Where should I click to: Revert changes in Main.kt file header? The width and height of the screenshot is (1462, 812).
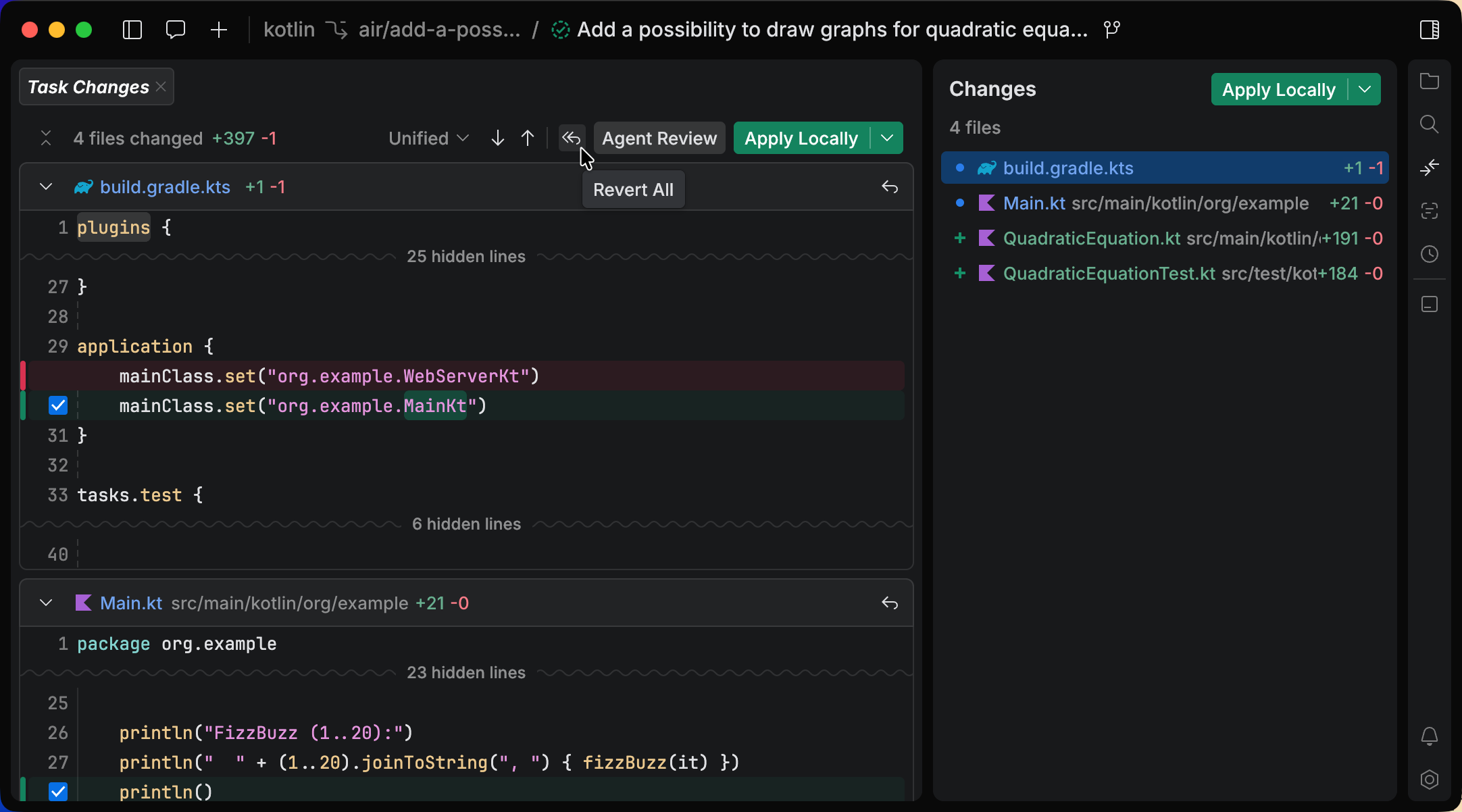point(890,603)
